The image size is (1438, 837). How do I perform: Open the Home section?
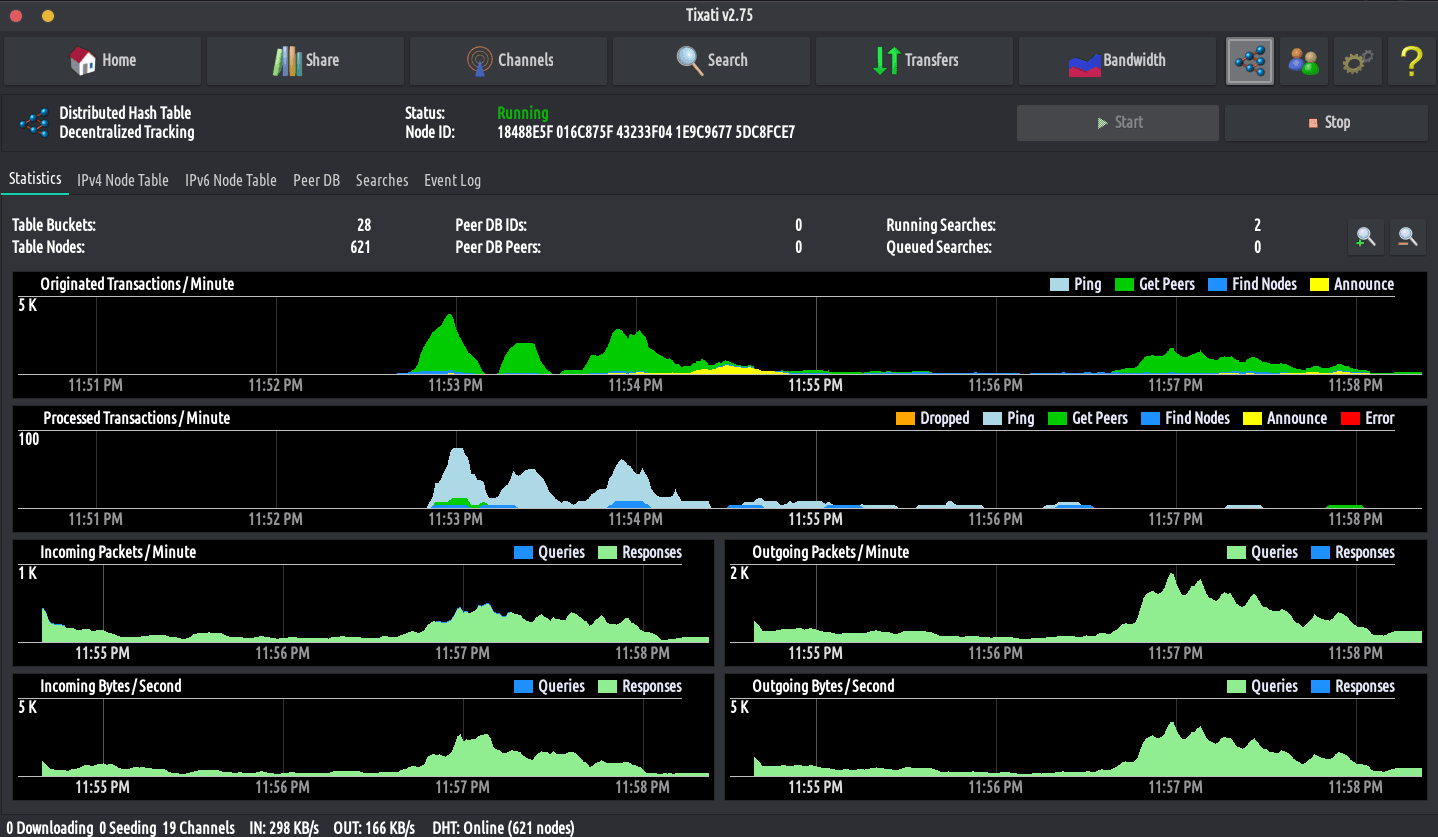pos(103,61)
